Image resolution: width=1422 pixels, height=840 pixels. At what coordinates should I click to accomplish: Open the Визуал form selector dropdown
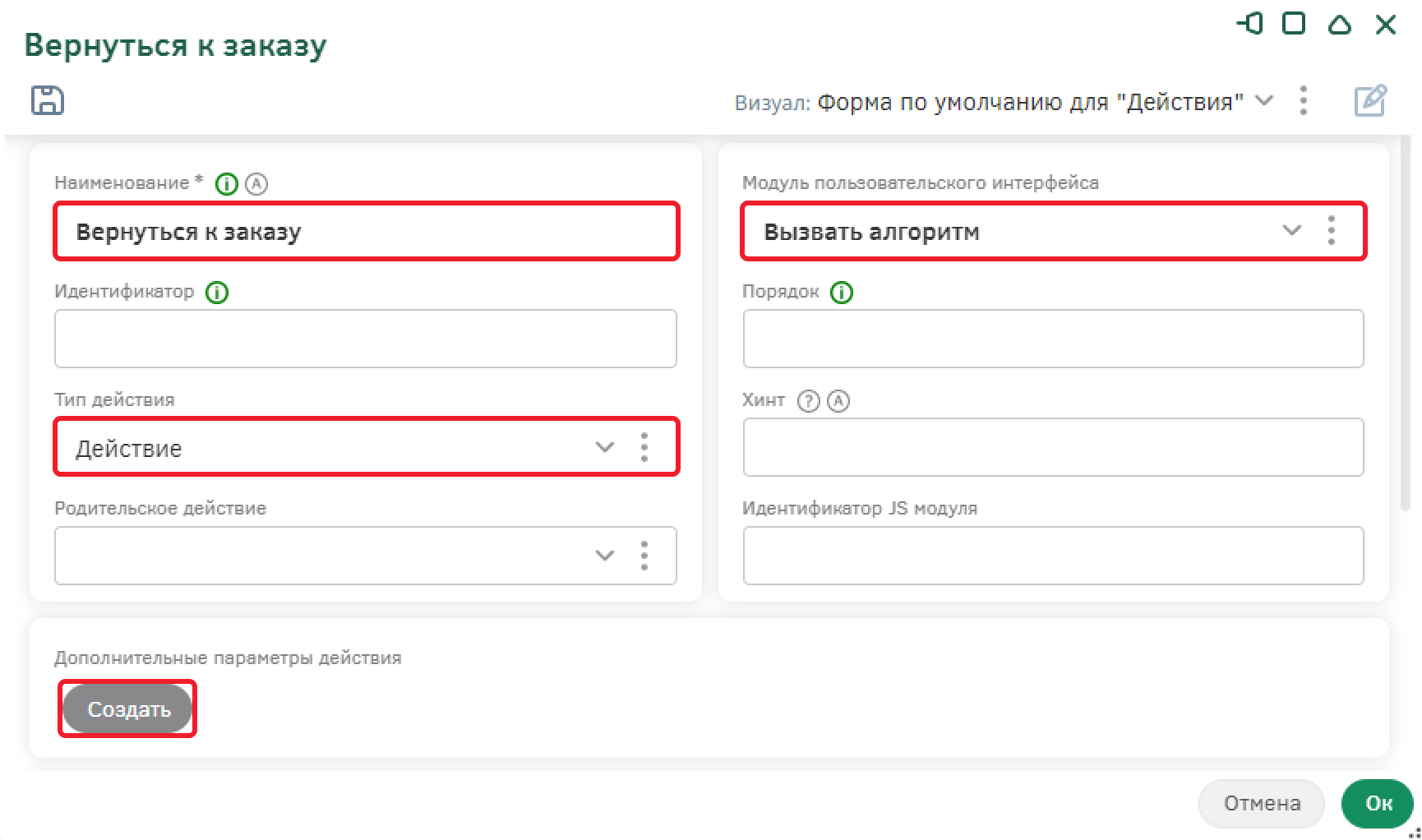pyautogui.click(x=1265, y=101)
